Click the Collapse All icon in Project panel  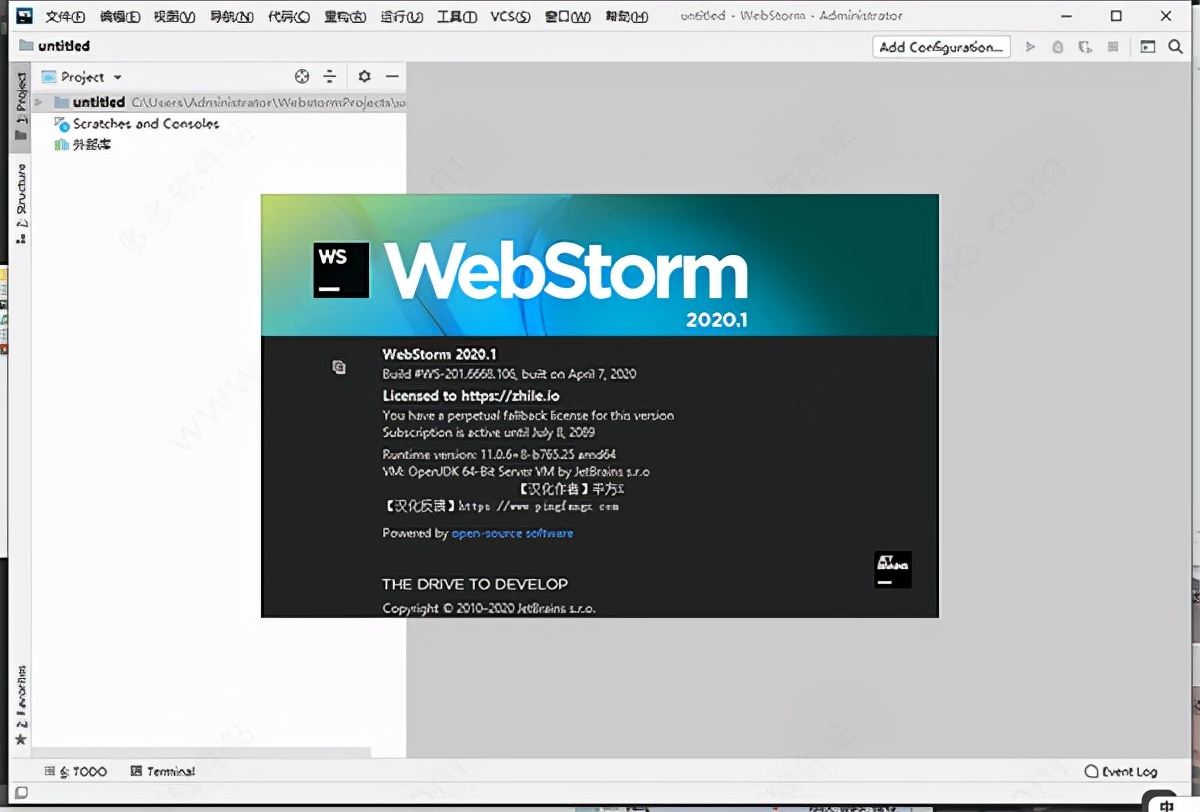click(330, 77)
